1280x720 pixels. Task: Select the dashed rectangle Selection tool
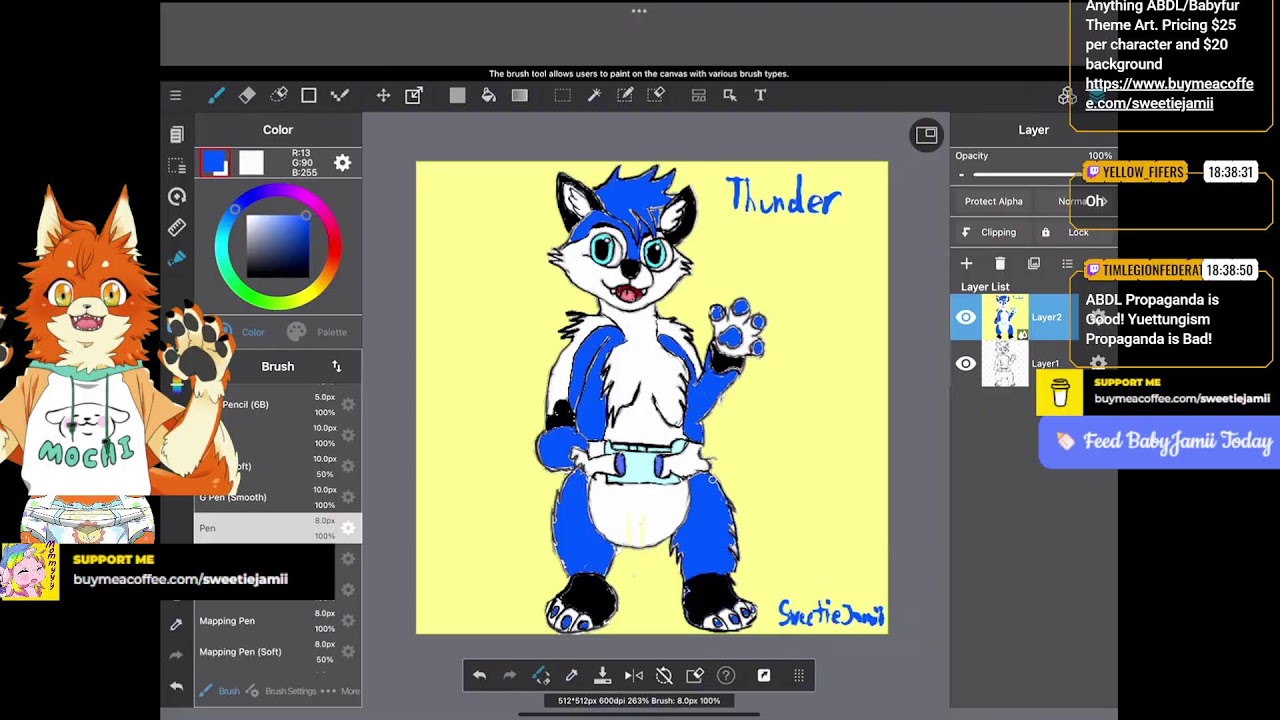tap(563, 95)
